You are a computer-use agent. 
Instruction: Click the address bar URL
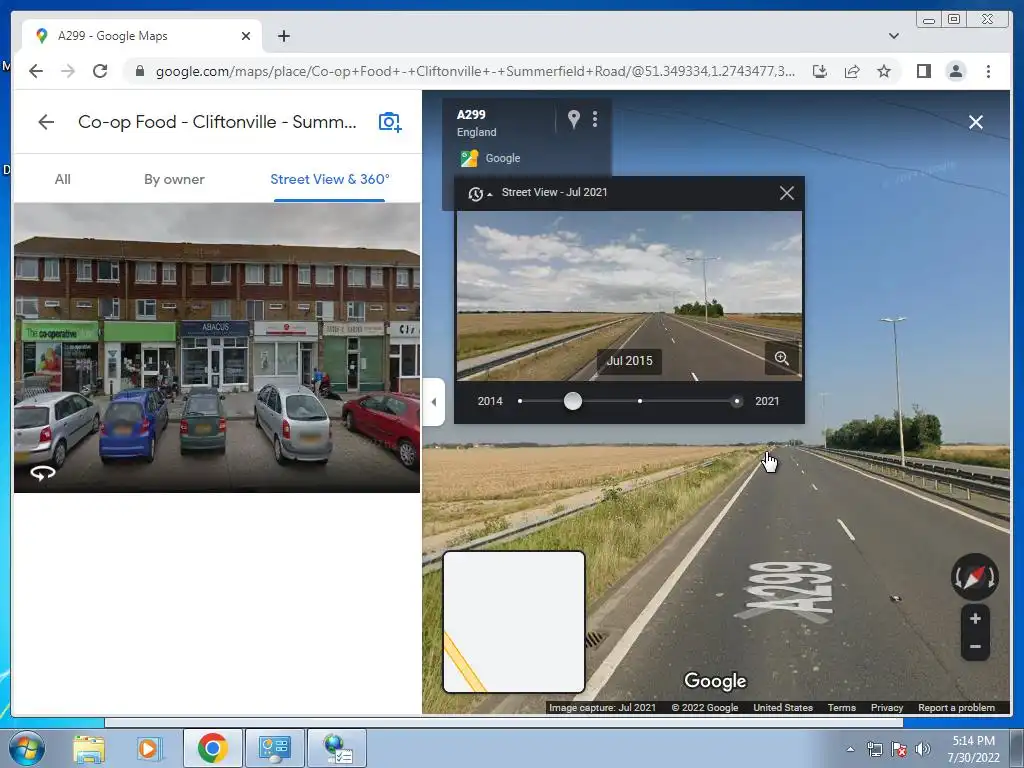coord(475,71)
